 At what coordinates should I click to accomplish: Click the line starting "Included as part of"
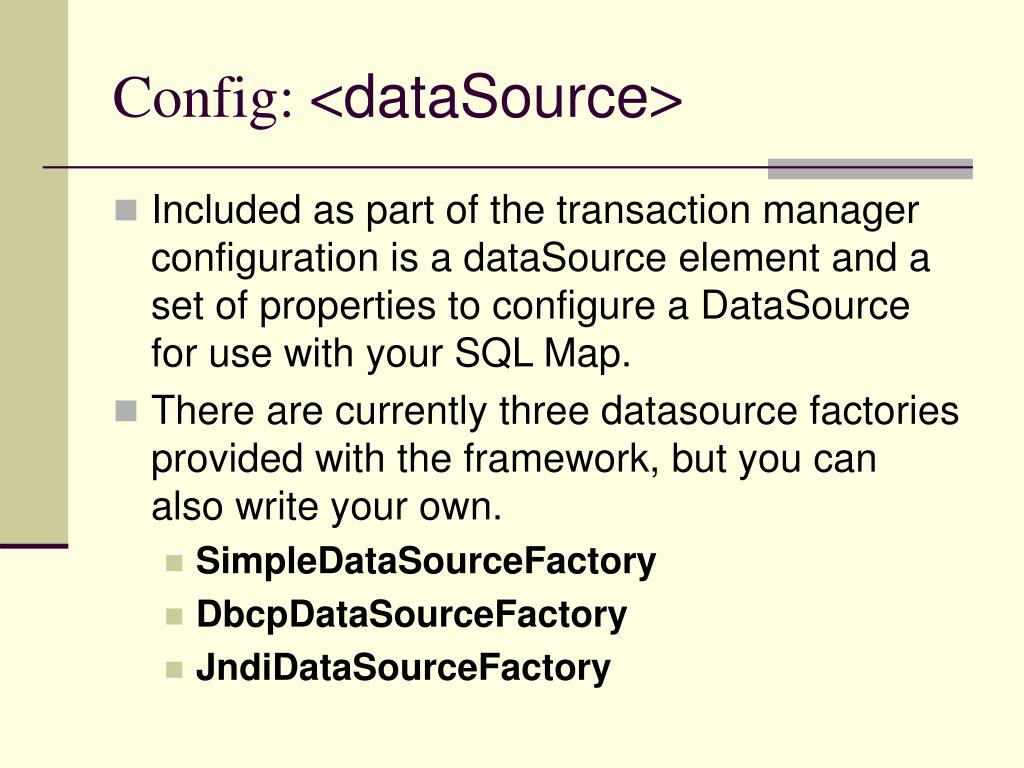[x=535, y=211]
